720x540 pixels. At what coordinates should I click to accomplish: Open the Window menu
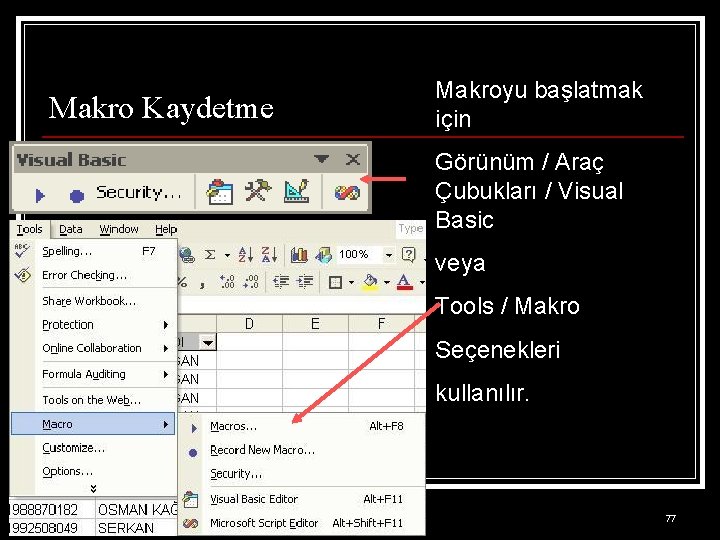[x=119, y=229]
